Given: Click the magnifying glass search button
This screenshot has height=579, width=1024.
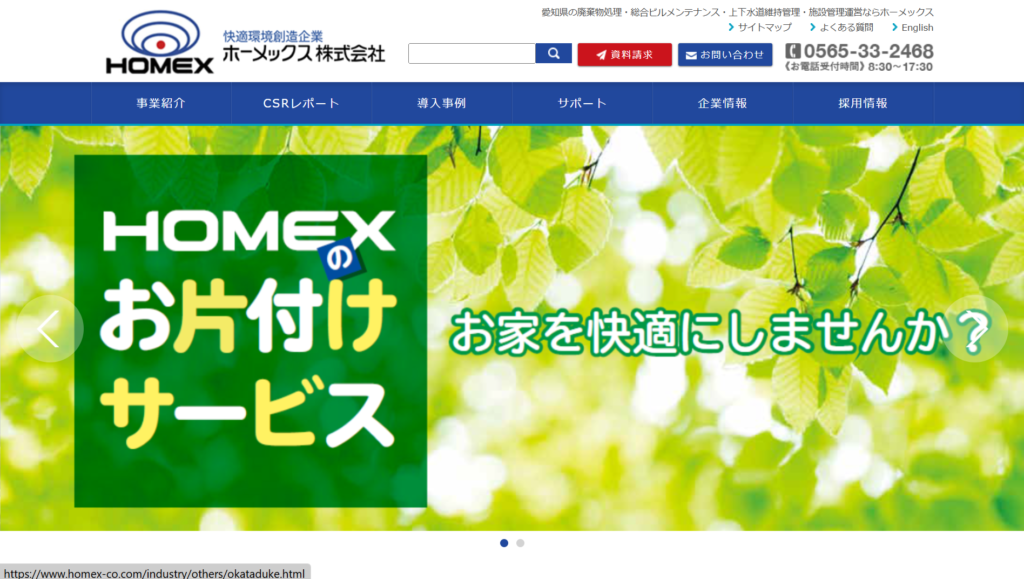Looking at the screenshot, I should coord(553,54).
